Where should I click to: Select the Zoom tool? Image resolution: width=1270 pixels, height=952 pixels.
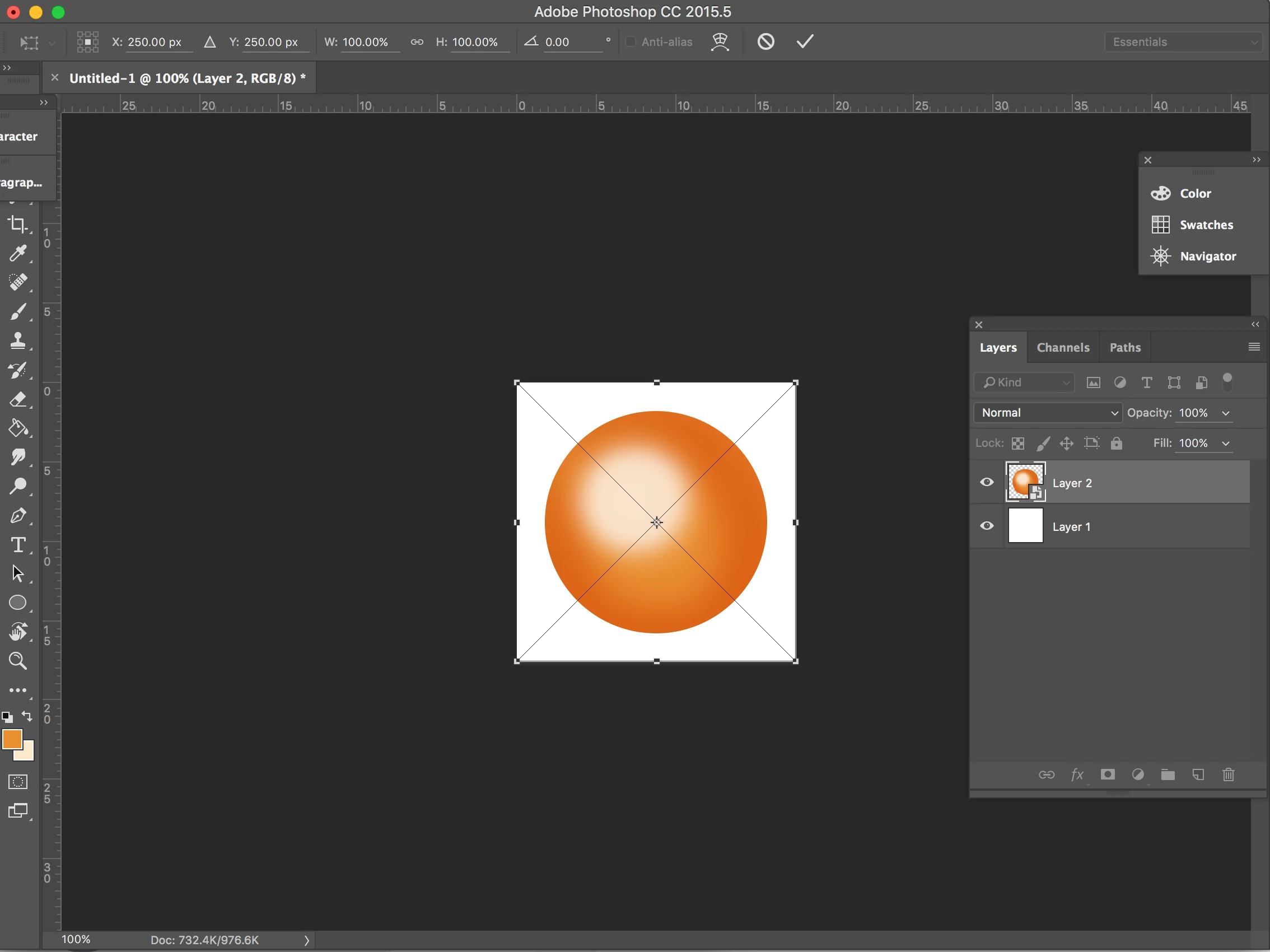18,661
